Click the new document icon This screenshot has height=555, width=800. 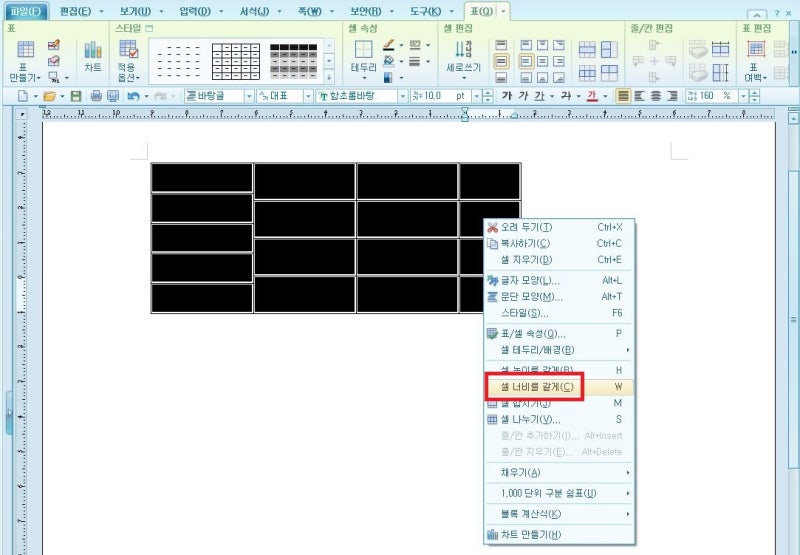22,96
